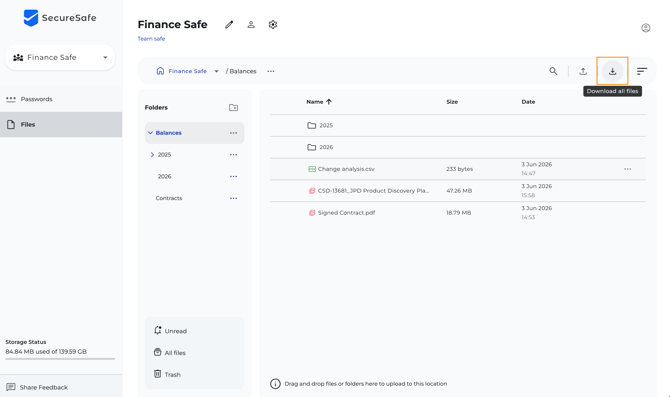This screenshot has height=397, width=670.
Task: Open more options for Contracts folder in tree
Action: click(x=233, y=198)
